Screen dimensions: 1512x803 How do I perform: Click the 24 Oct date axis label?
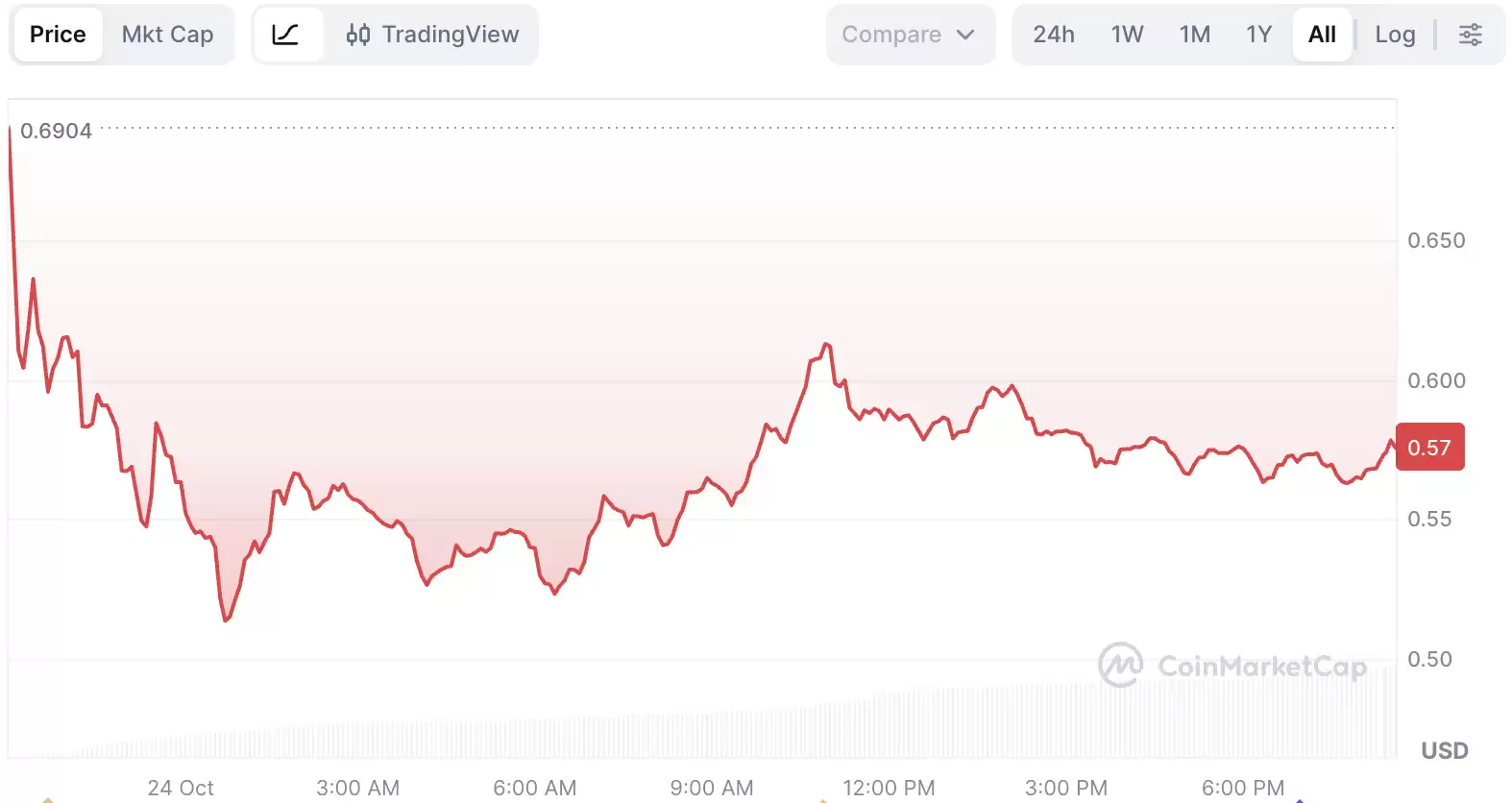click(181, 788)
